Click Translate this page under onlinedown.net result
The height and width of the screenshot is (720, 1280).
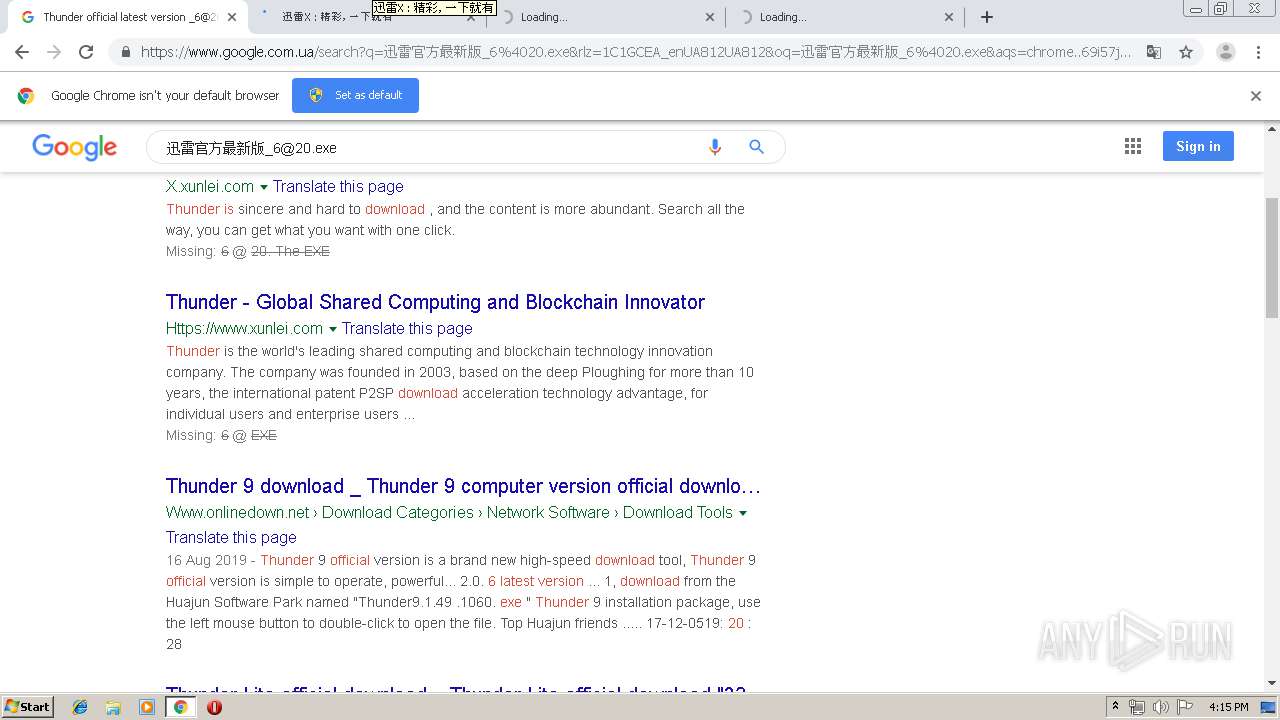click(231, 537)
